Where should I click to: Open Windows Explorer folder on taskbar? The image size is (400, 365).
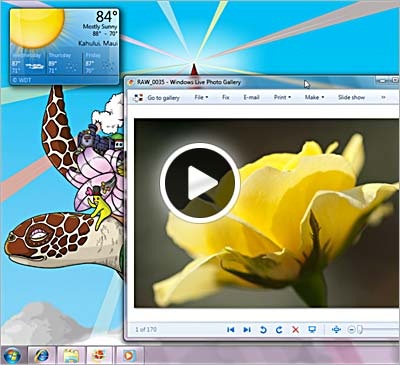coord(71,355)
